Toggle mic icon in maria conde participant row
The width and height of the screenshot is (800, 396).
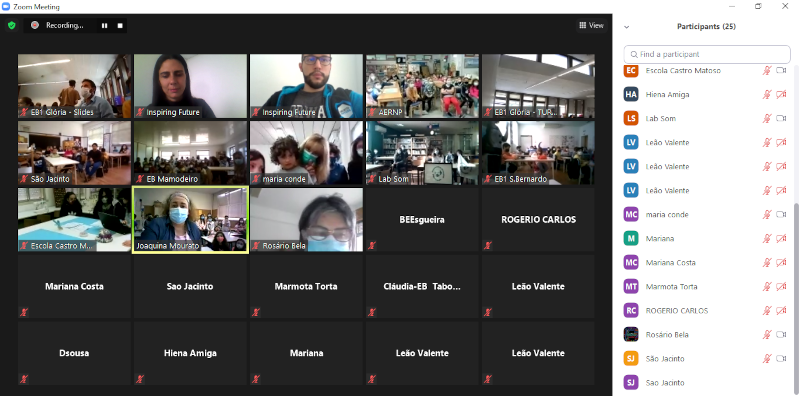(x=767, y=214)
